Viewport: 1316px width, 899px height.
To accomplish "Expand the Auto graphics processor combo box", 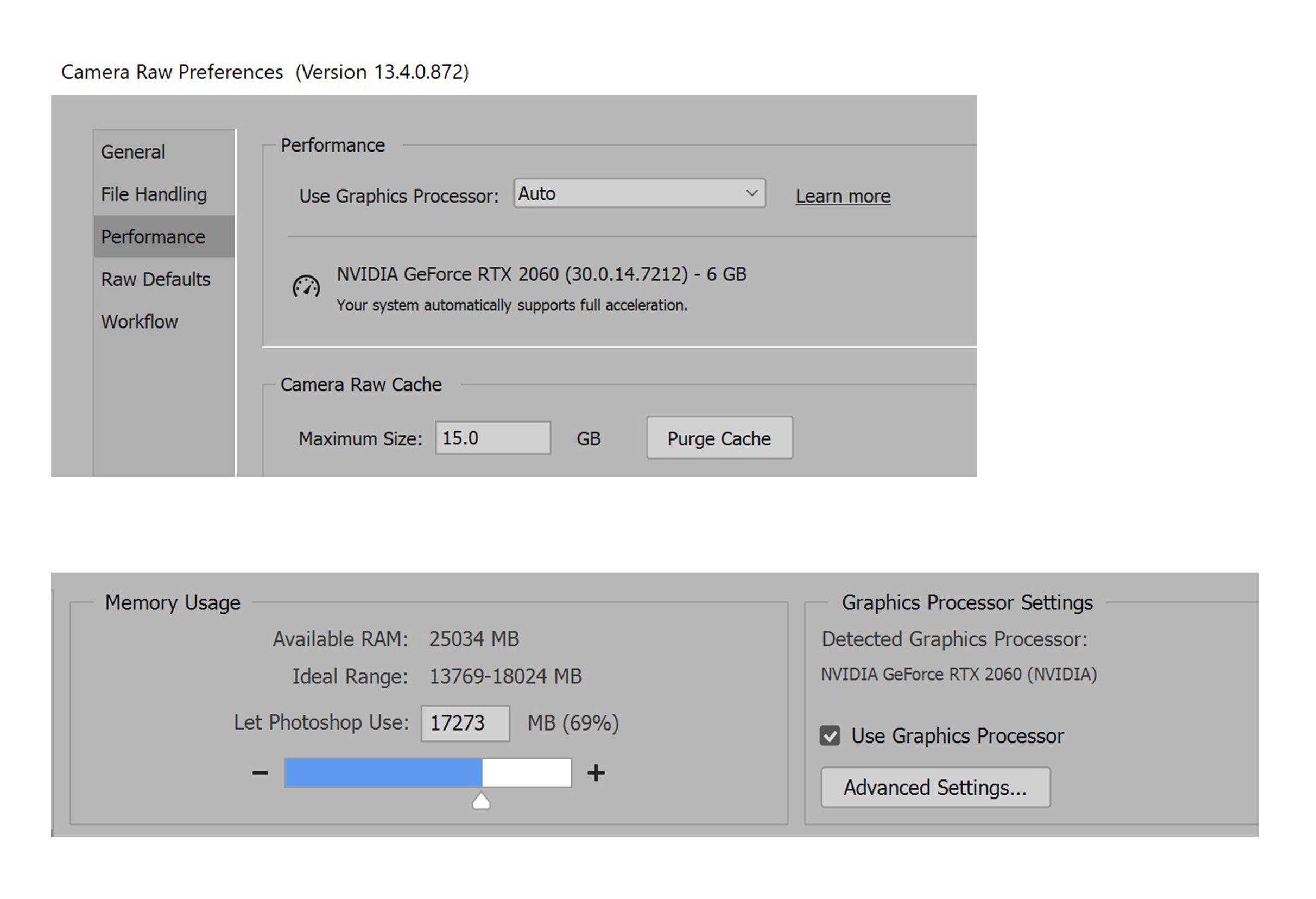I will tap(639, 193).
